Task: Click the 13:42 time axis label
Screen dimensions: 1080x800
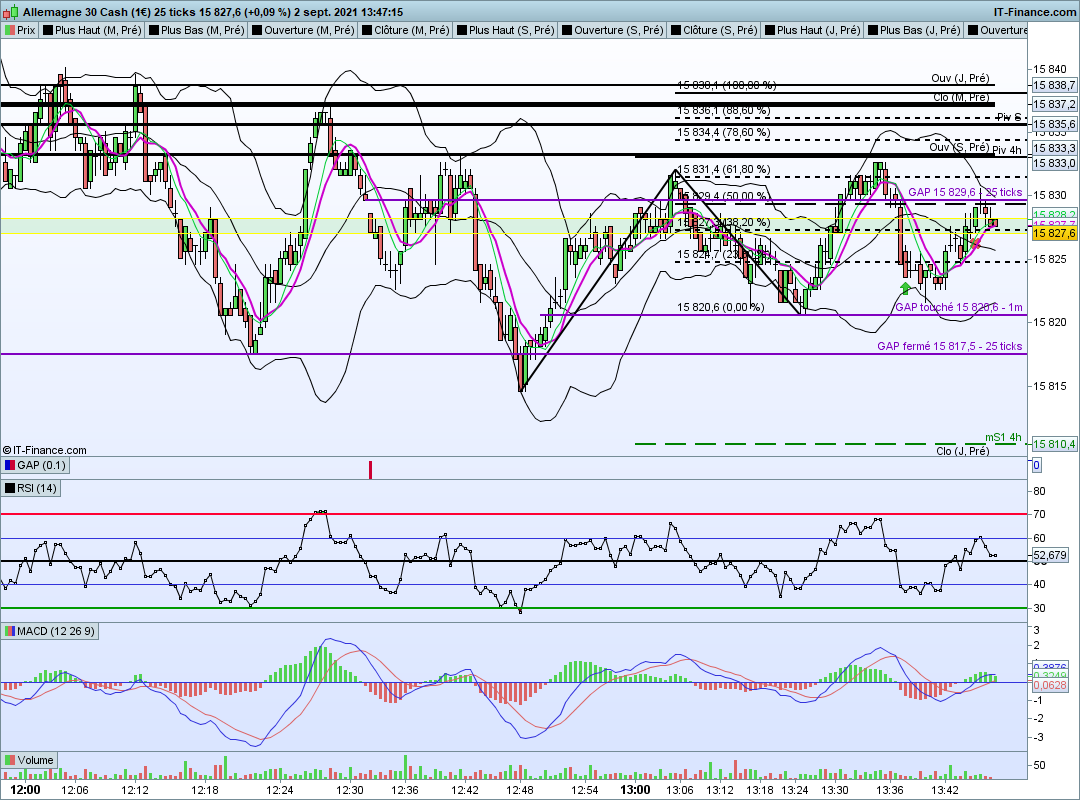Action: pos(944,790)
